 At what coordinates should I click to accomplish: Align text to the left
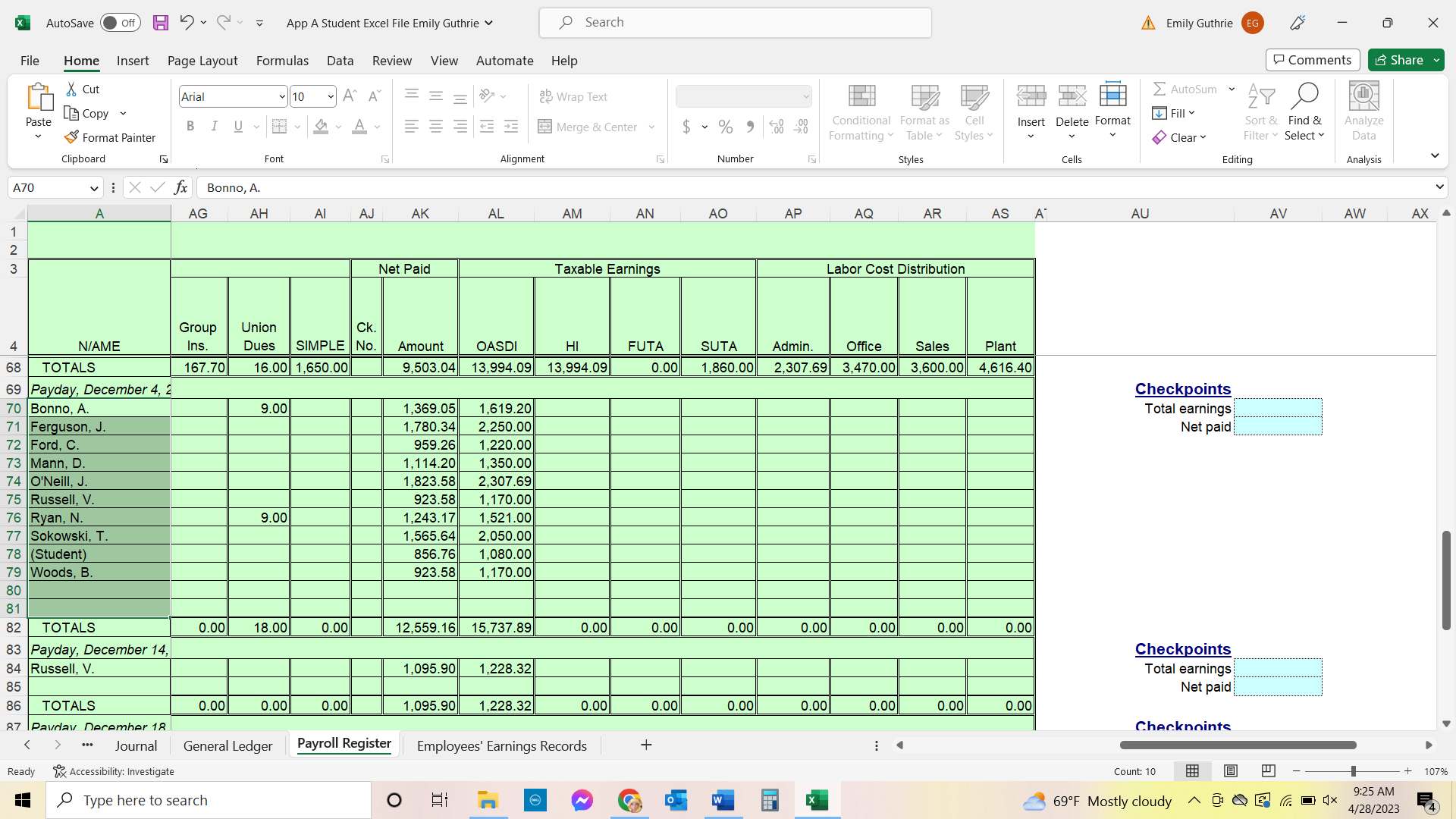pyautogui.click(x=412, y=127)
